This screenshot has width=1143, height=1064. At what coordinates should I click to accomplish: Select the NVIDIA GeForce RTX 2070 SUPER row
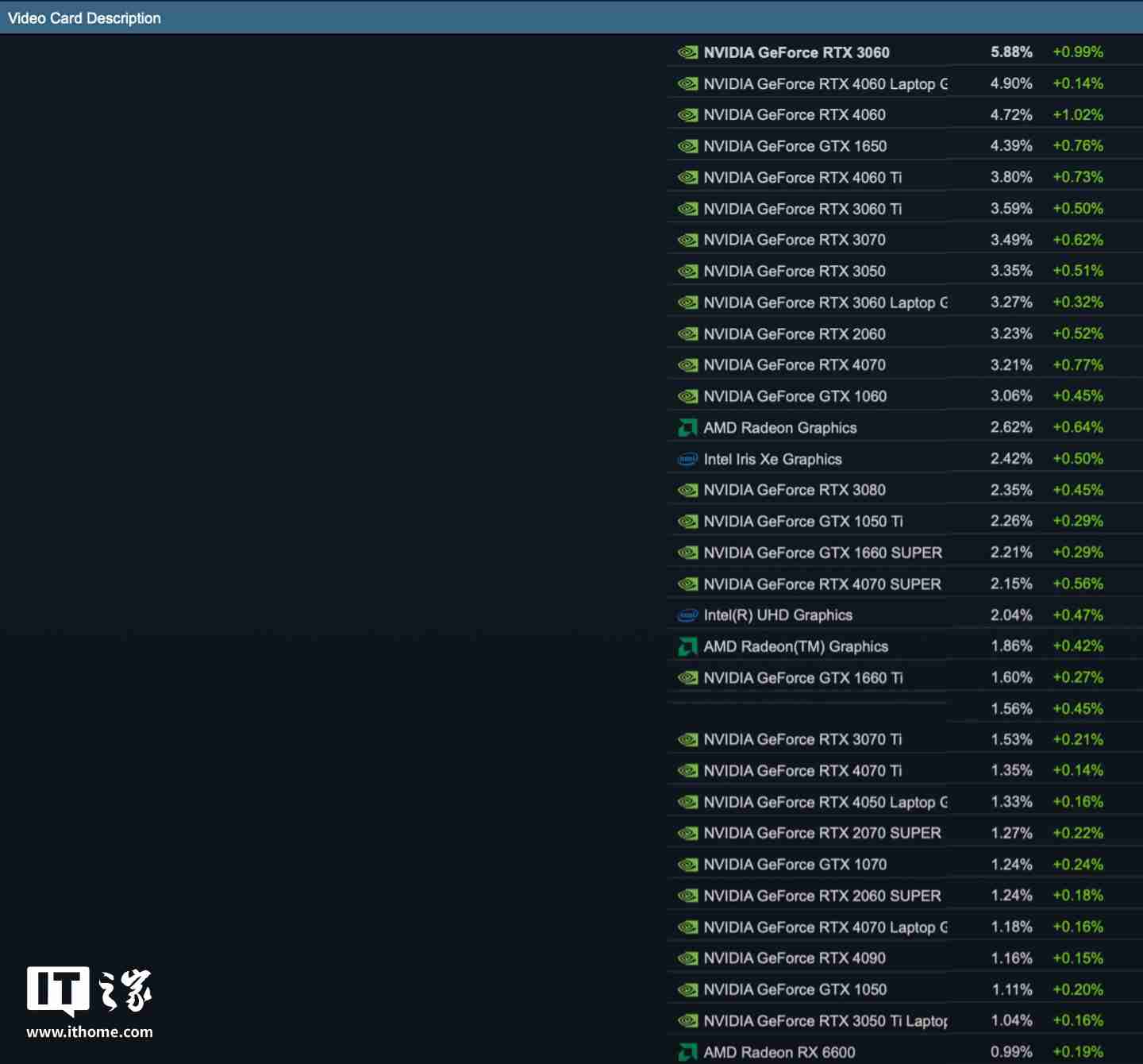822,833
